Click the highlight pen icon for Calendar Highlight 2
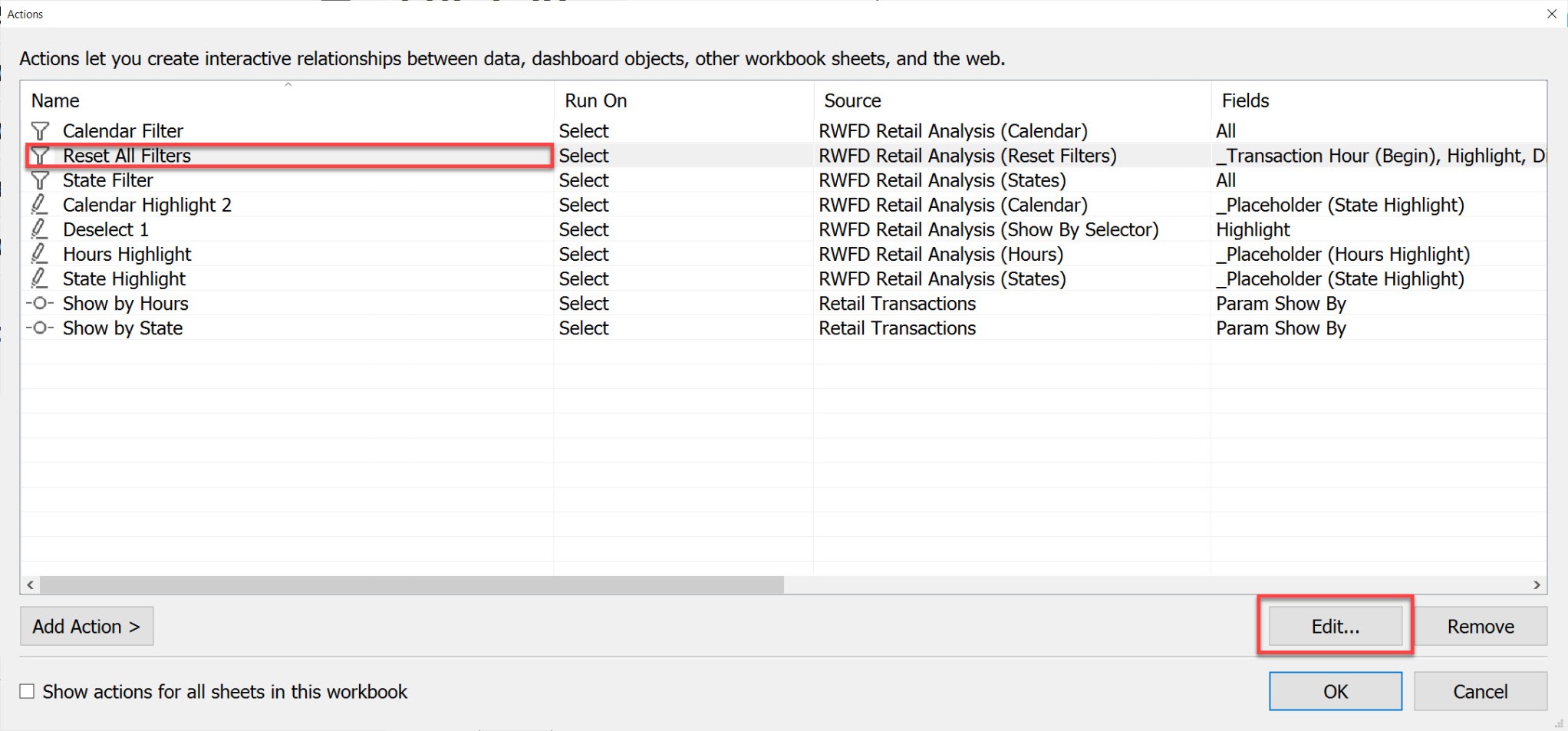 coord(40,205)
